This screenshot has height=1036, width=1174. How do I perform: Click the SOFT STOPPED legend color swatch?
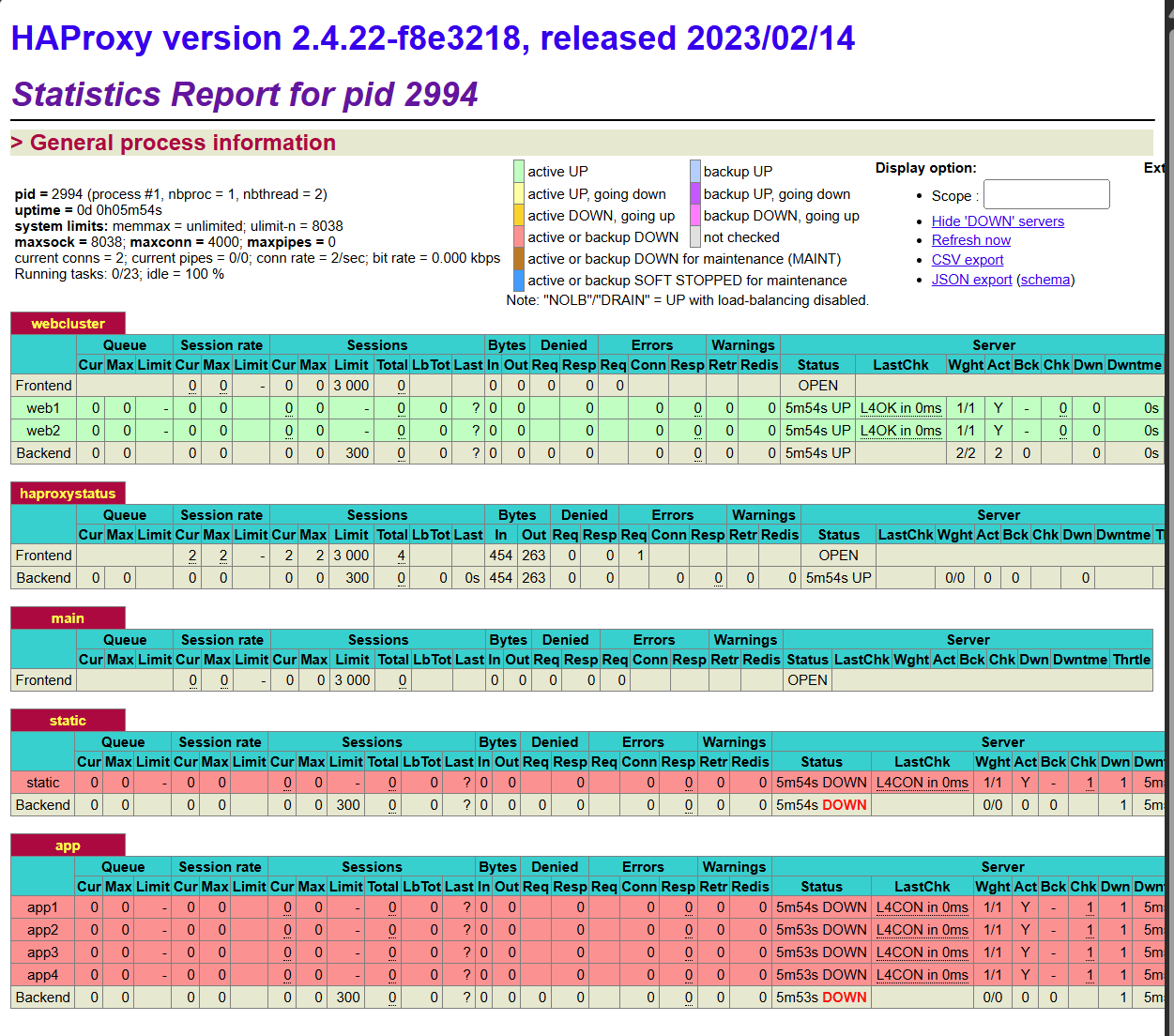[519, 280]
